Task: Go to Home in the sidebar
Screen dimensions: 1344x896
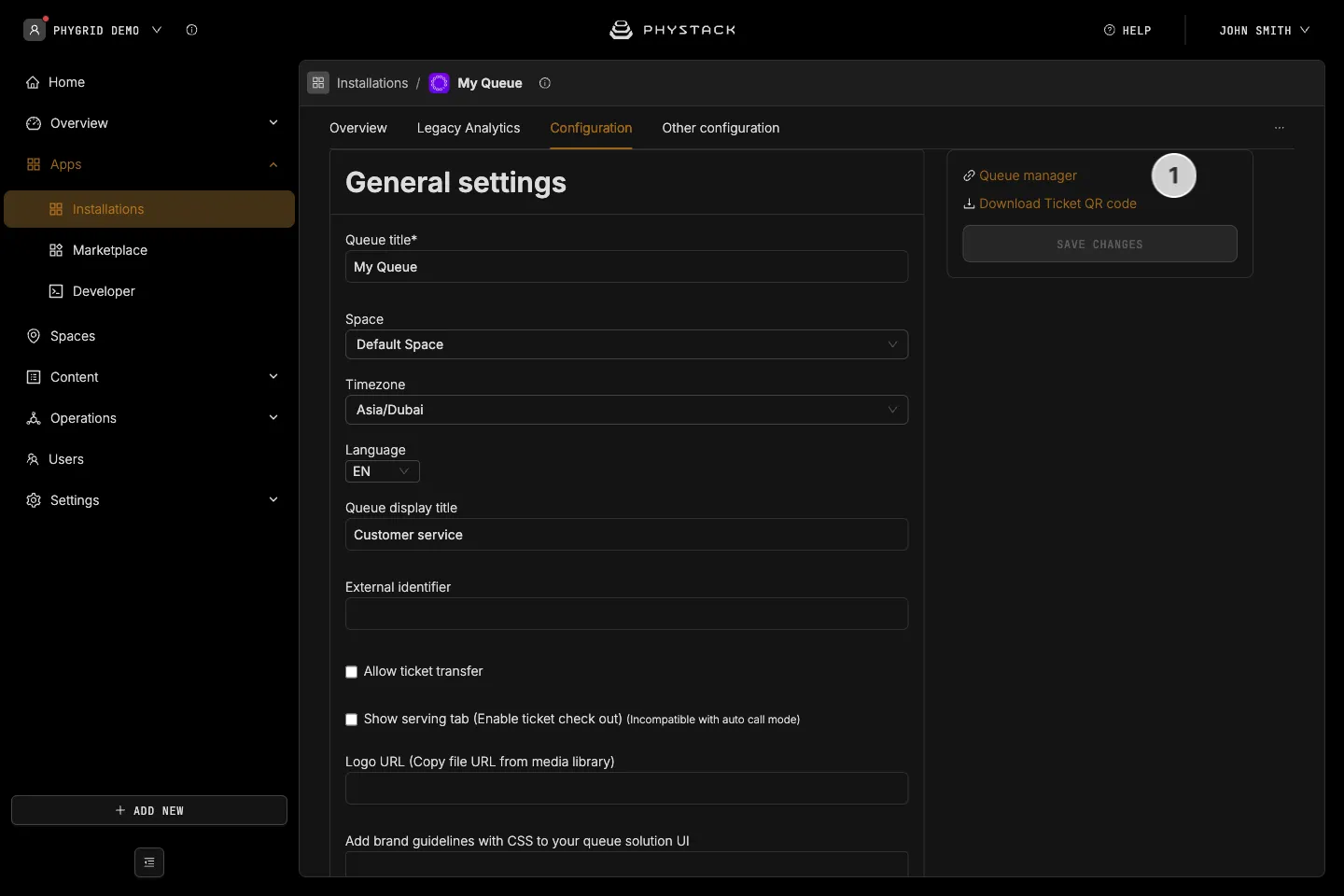Action: coord(149,82)
